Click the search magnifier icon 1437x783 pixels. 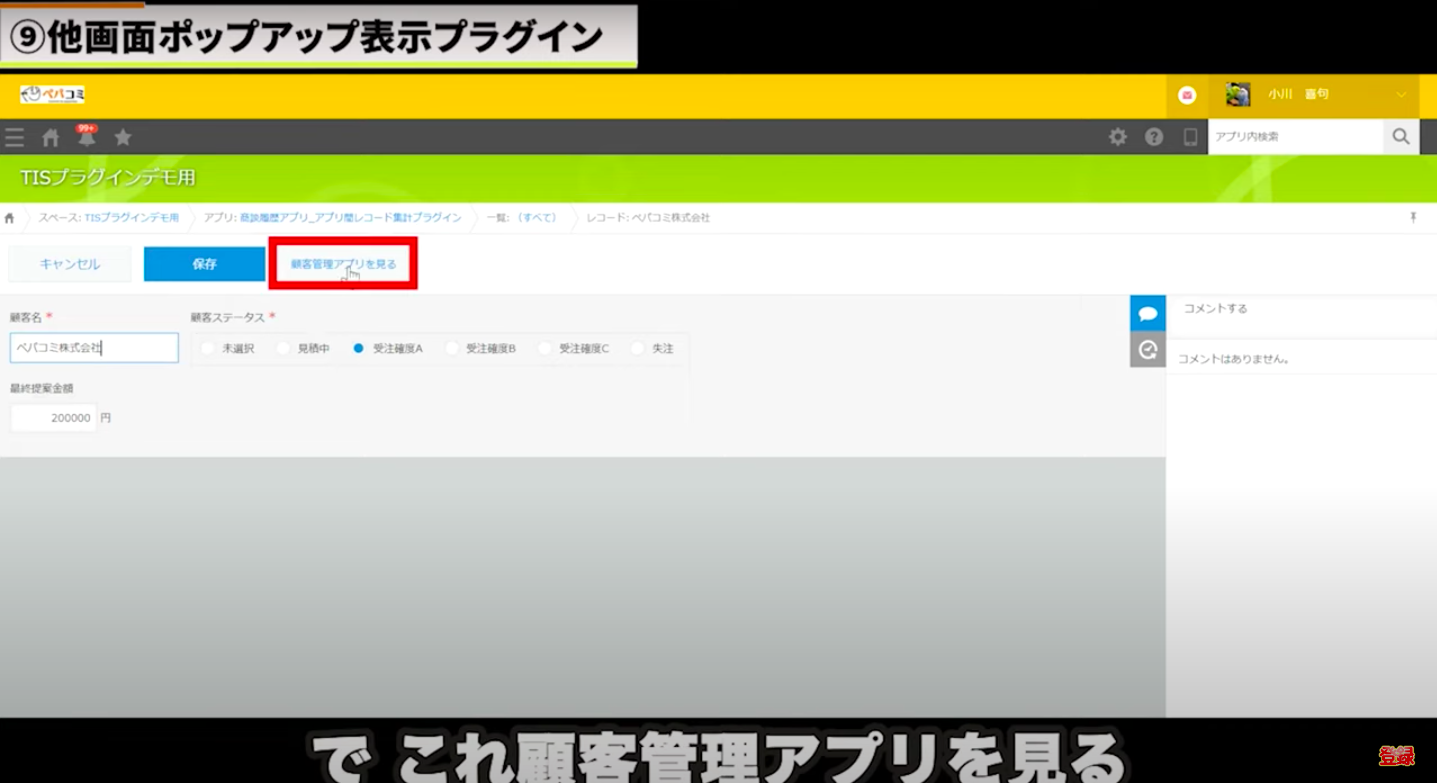click(1400, 137)
